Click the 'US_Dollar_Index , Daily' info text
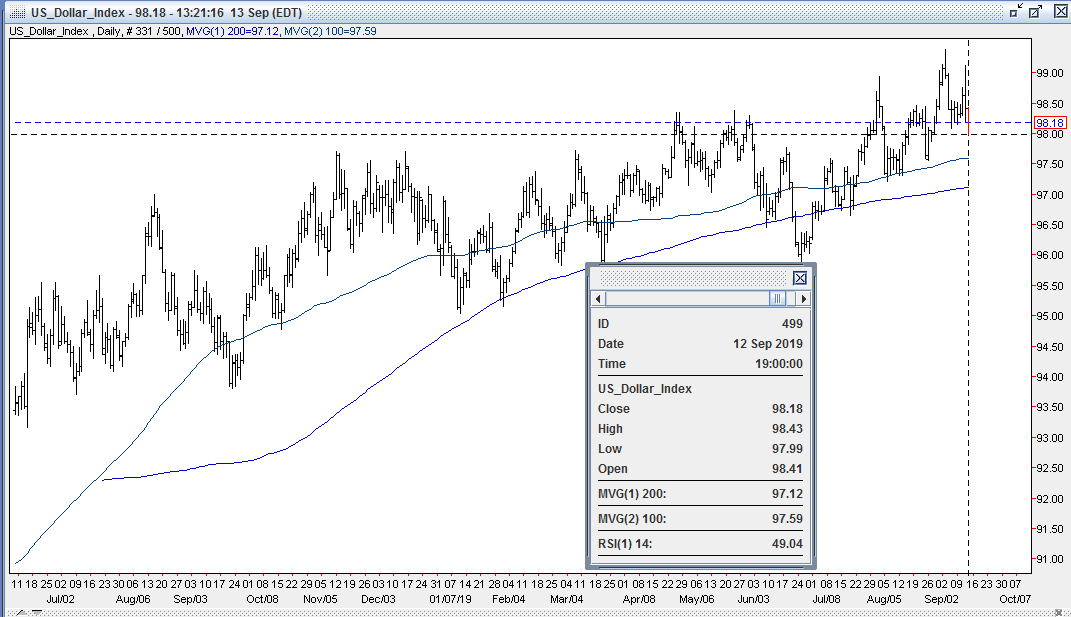 pos(65,31)
